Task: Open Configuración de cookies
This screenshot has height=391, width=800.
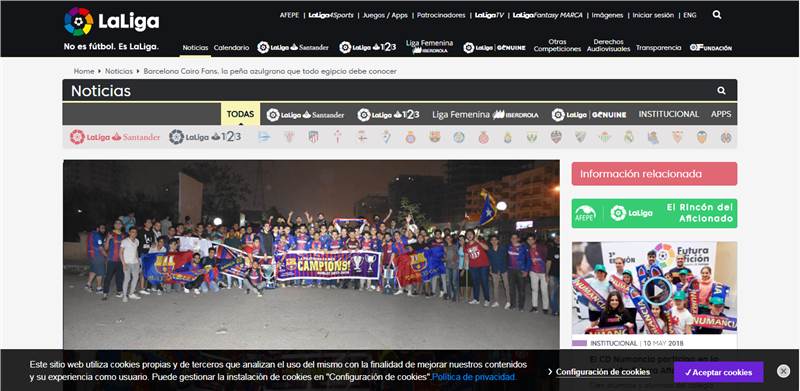Action: point(603,372)
